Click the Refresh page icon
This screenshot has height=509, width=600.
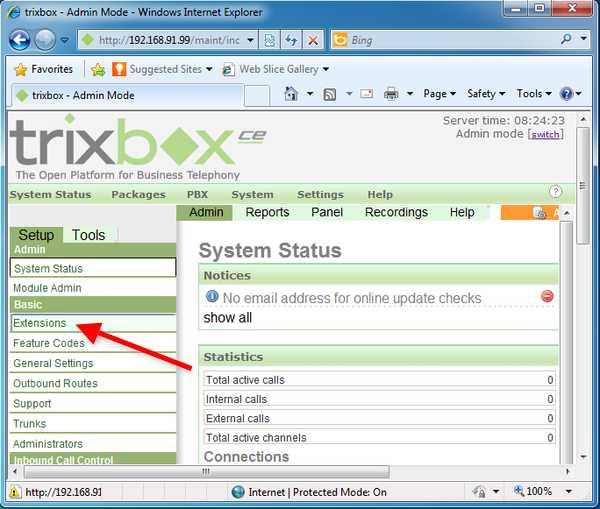coord(292,40)
